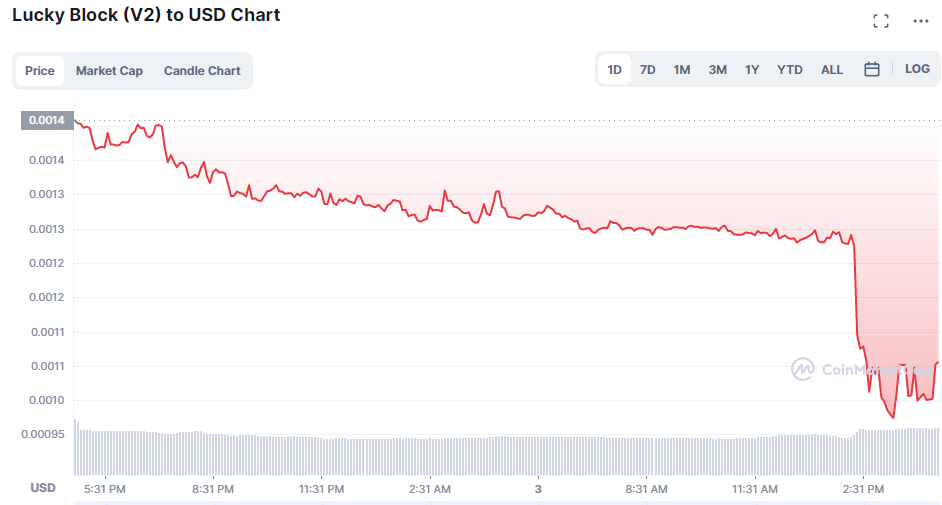Click the Lucky Block (V2) to USD Chart title
The image size is (942, 505).
pos(146,15)
